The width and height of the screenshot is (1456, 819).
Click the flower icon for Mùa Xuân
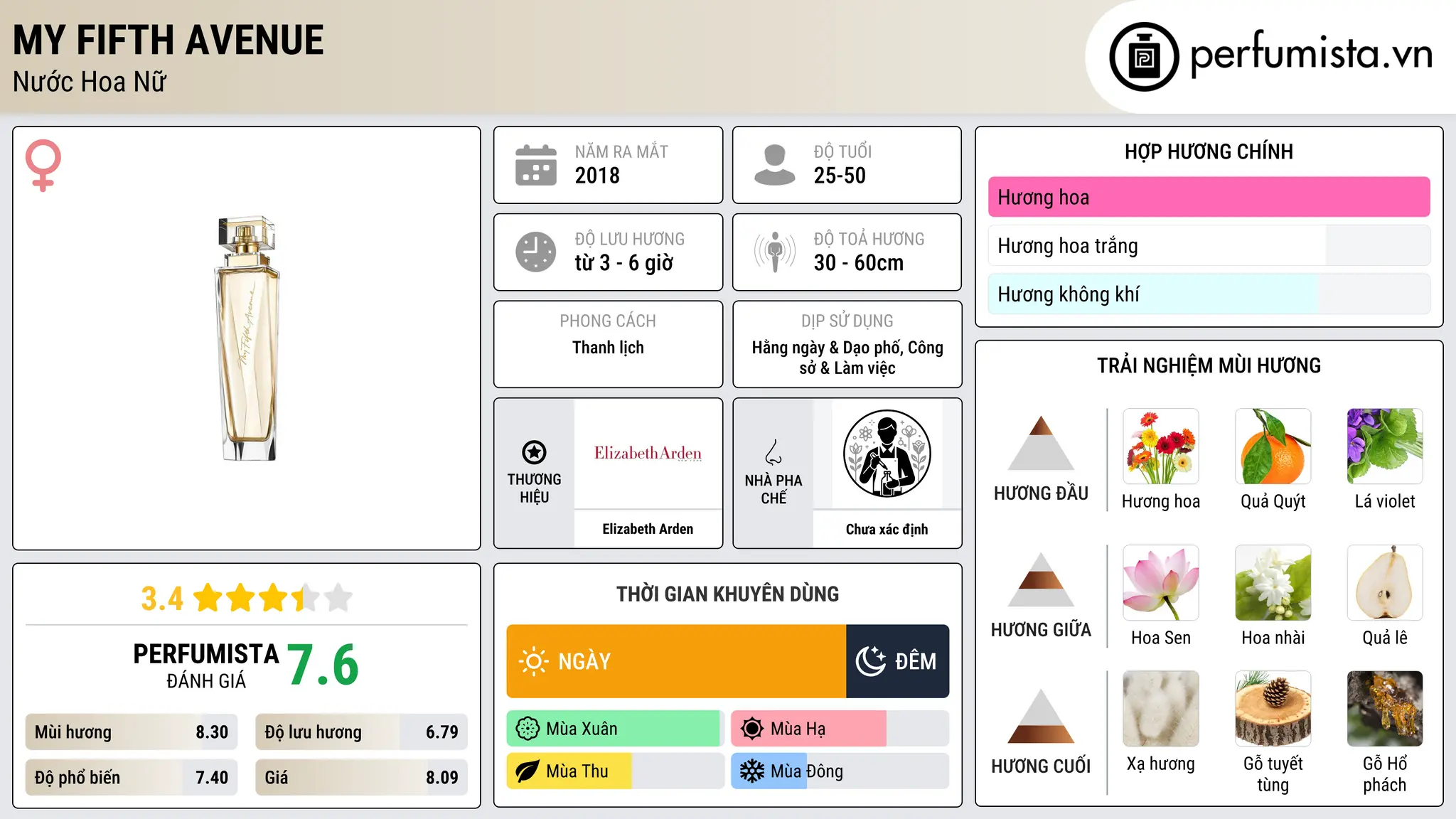(528, 729)
